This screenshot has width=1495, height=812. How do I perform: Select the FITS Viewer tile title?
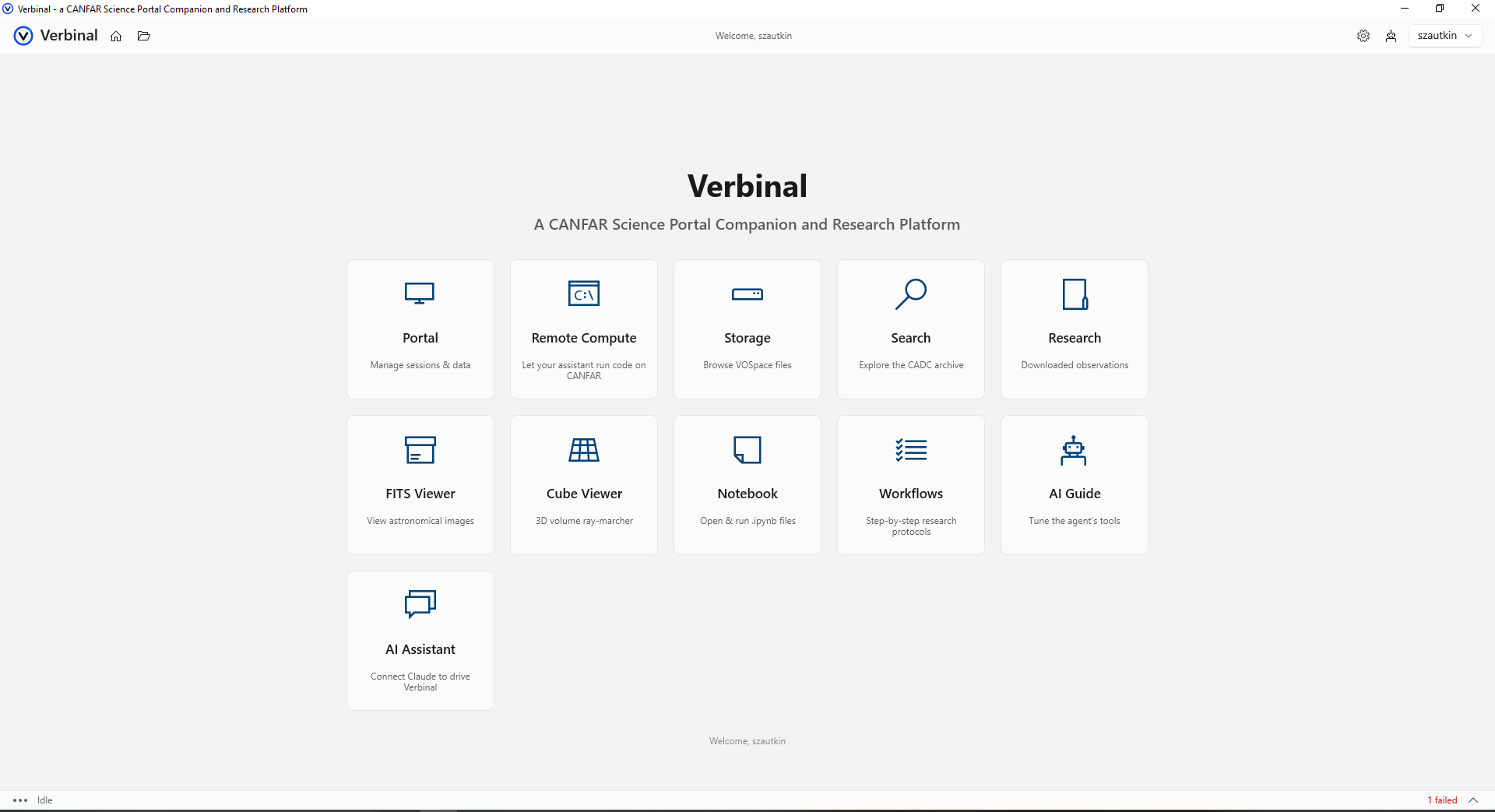(420, 494)
